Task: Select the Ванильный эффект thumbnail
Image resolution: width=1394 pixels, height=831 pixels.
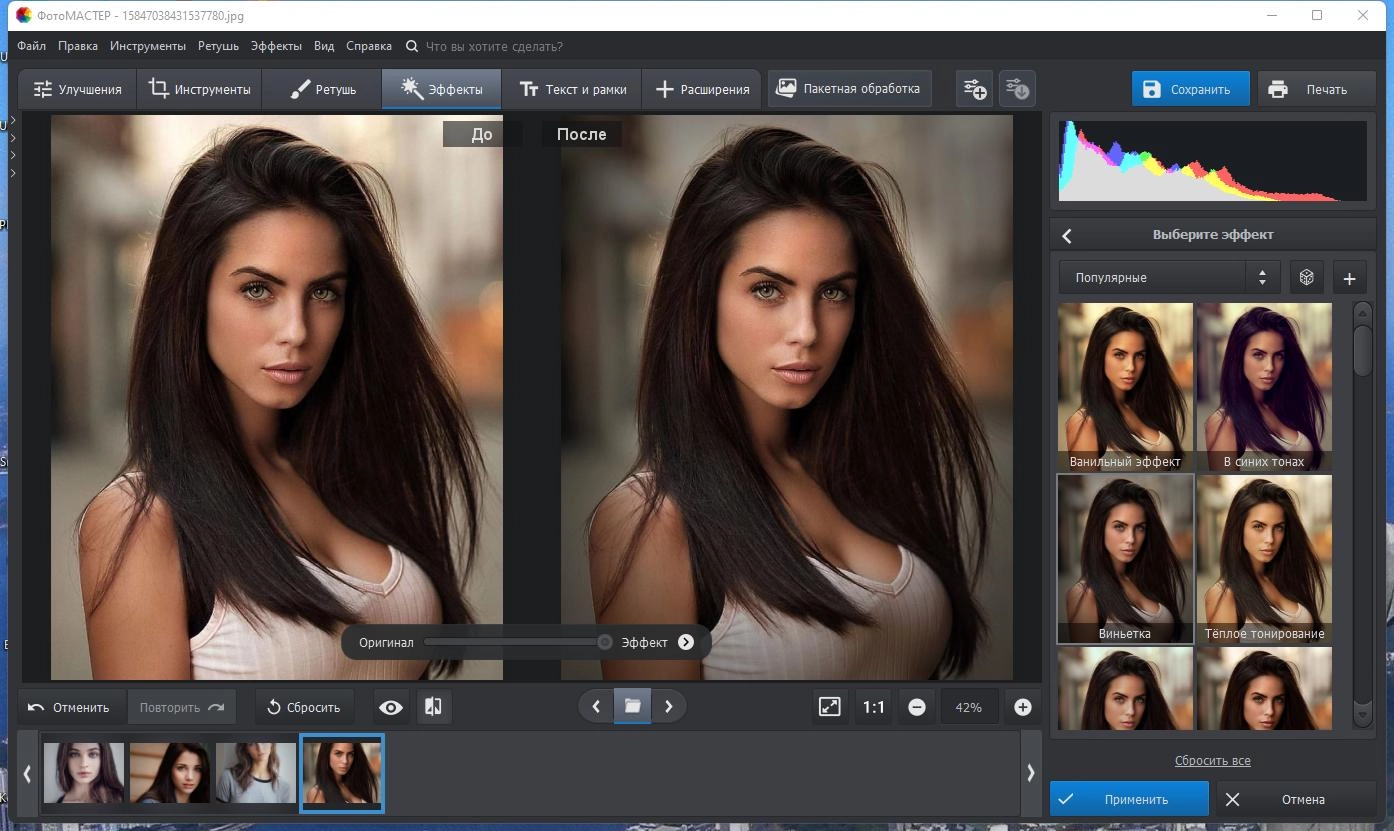Action: coord(1125,386)
